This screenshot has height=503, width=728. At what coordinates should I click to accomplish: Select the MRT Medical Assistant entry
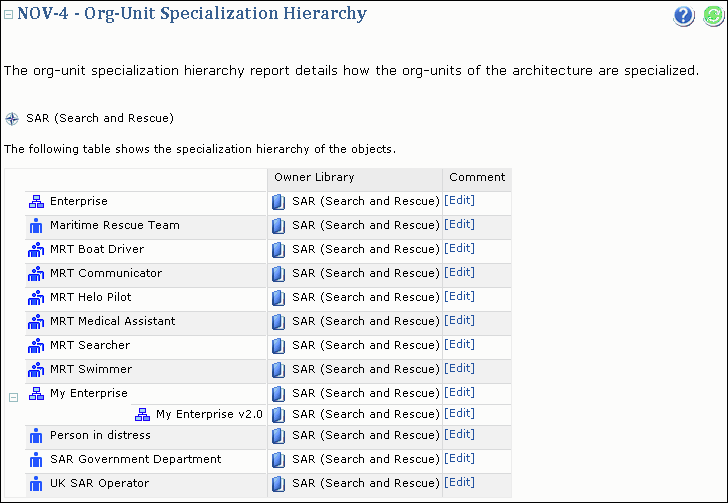tap(112, 322)
